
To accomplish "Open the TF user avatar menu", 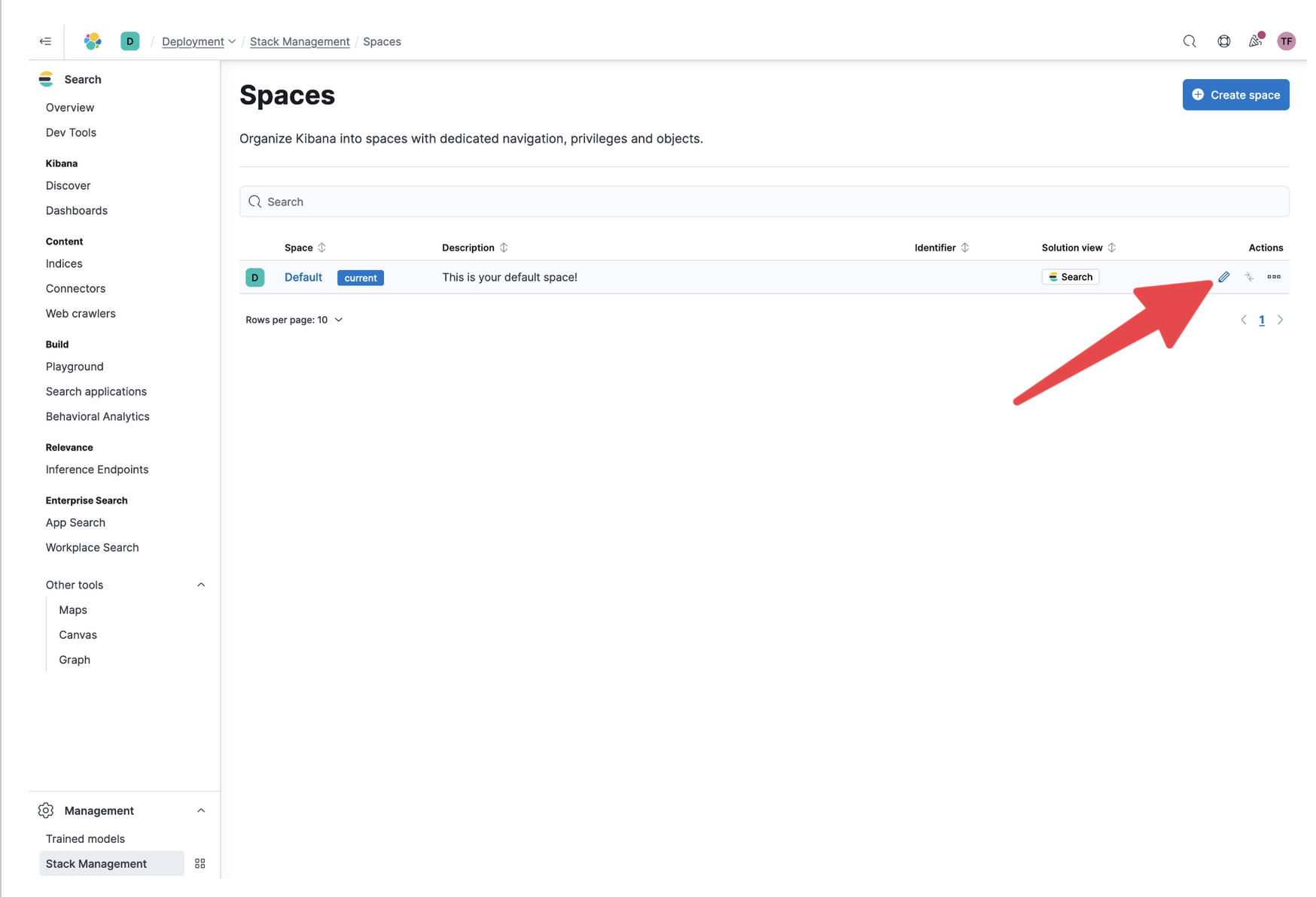I will pyautogui.click(x=1287, y=41).
